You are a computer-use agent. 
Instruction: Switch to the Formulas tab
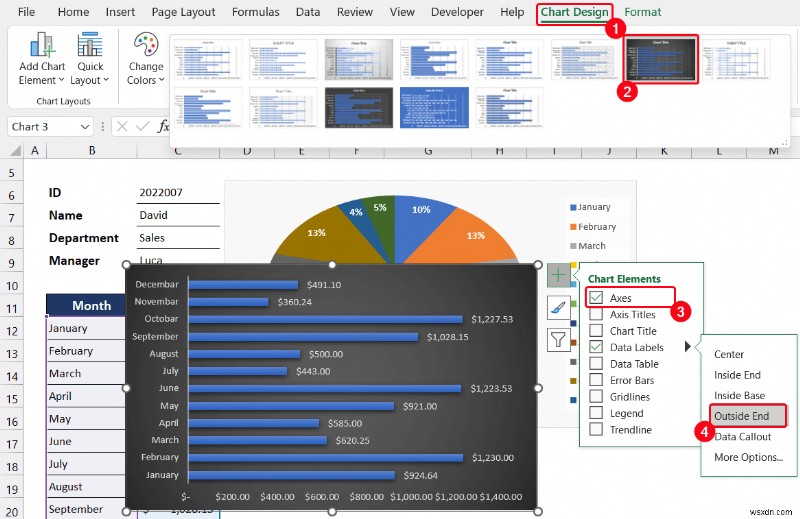(x=256, y=12)
